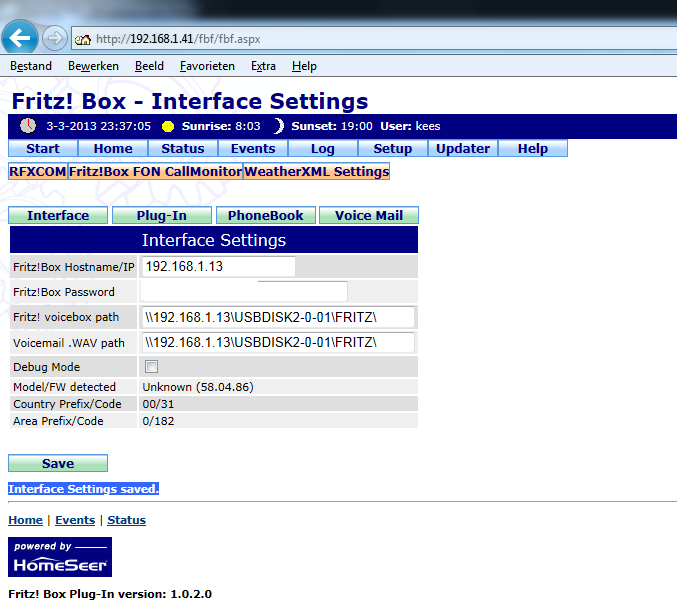This screenshot has height=603, width=677.
Task: Click the 'Area Prefix/Code' label
Action: (58, 421)
